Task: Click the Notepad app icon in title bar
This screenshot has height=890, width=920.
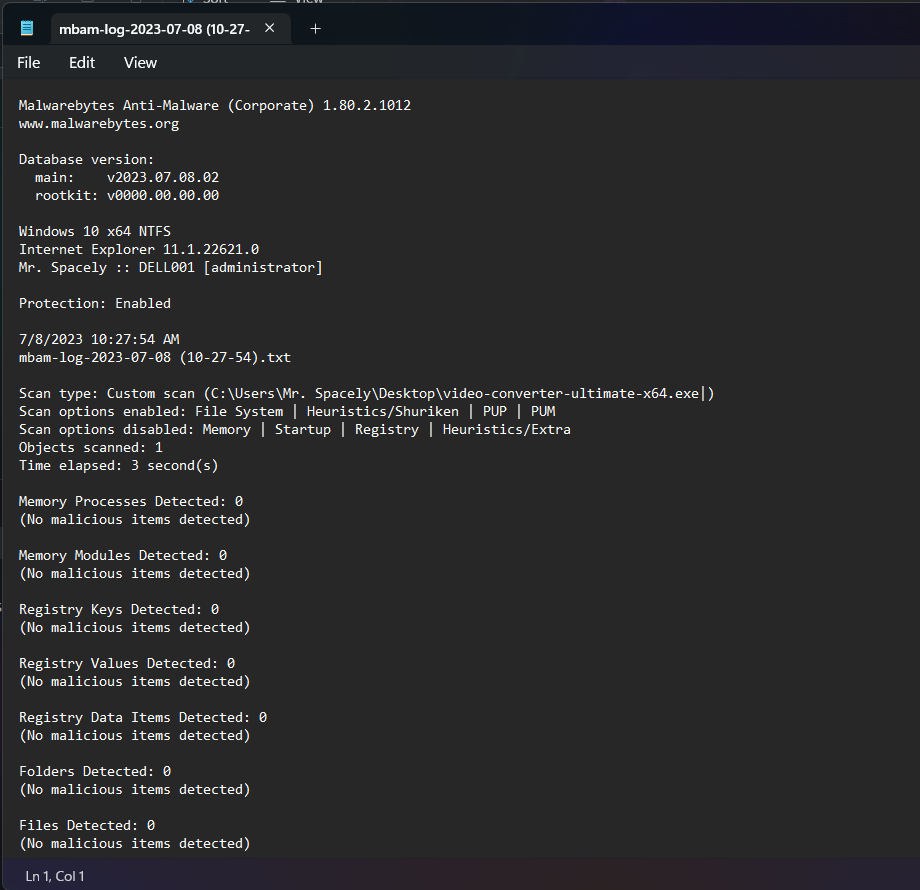Action: pos(26,28)
